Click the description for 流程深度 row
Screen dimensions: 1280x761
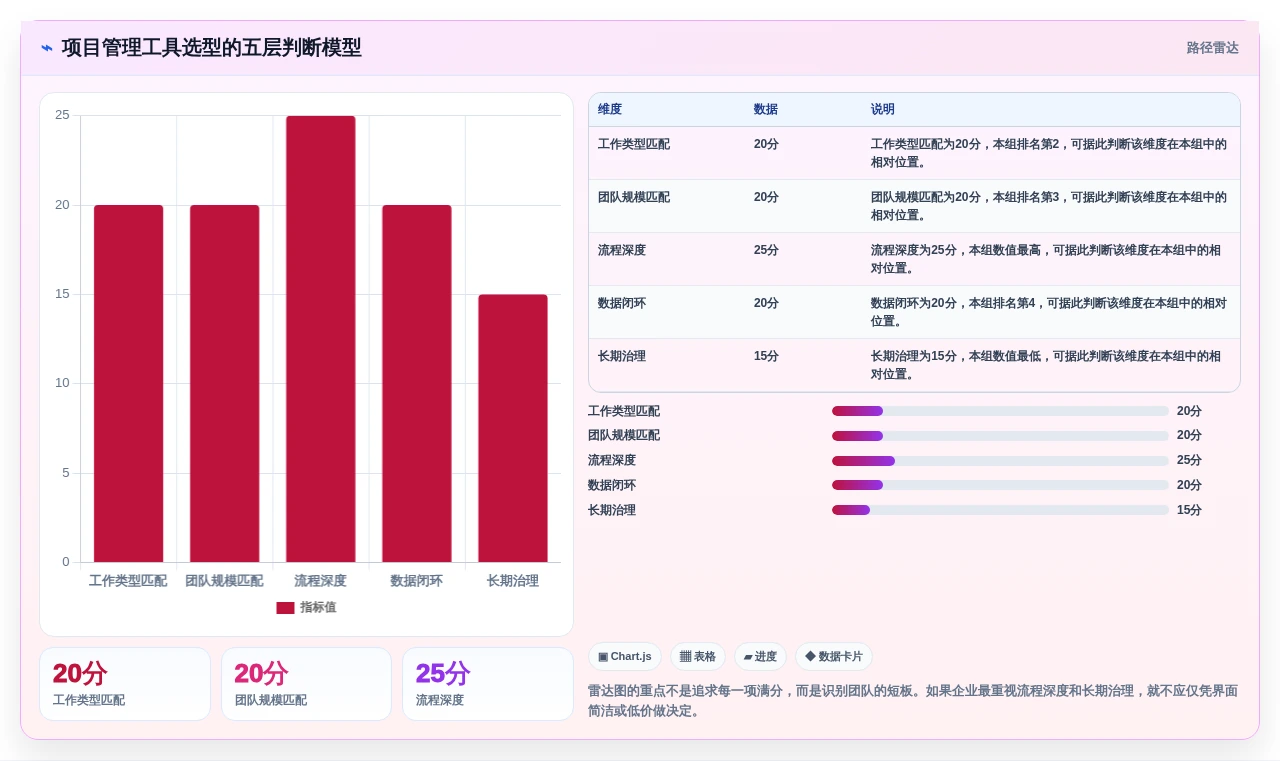(x=1046, y=259)
